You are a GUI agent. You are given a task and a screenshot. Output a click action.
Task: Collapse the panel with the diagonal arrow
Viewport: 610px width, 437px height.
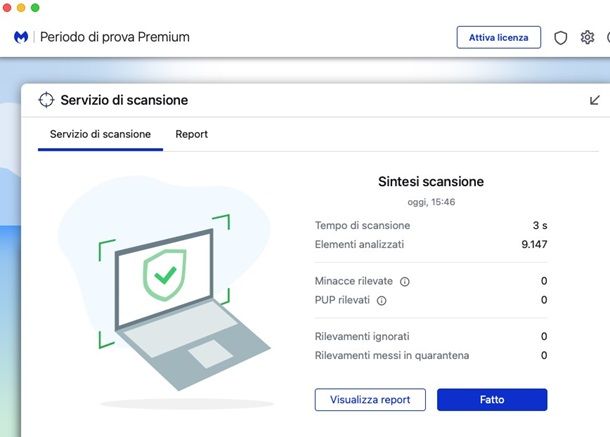tap(594, 100)
